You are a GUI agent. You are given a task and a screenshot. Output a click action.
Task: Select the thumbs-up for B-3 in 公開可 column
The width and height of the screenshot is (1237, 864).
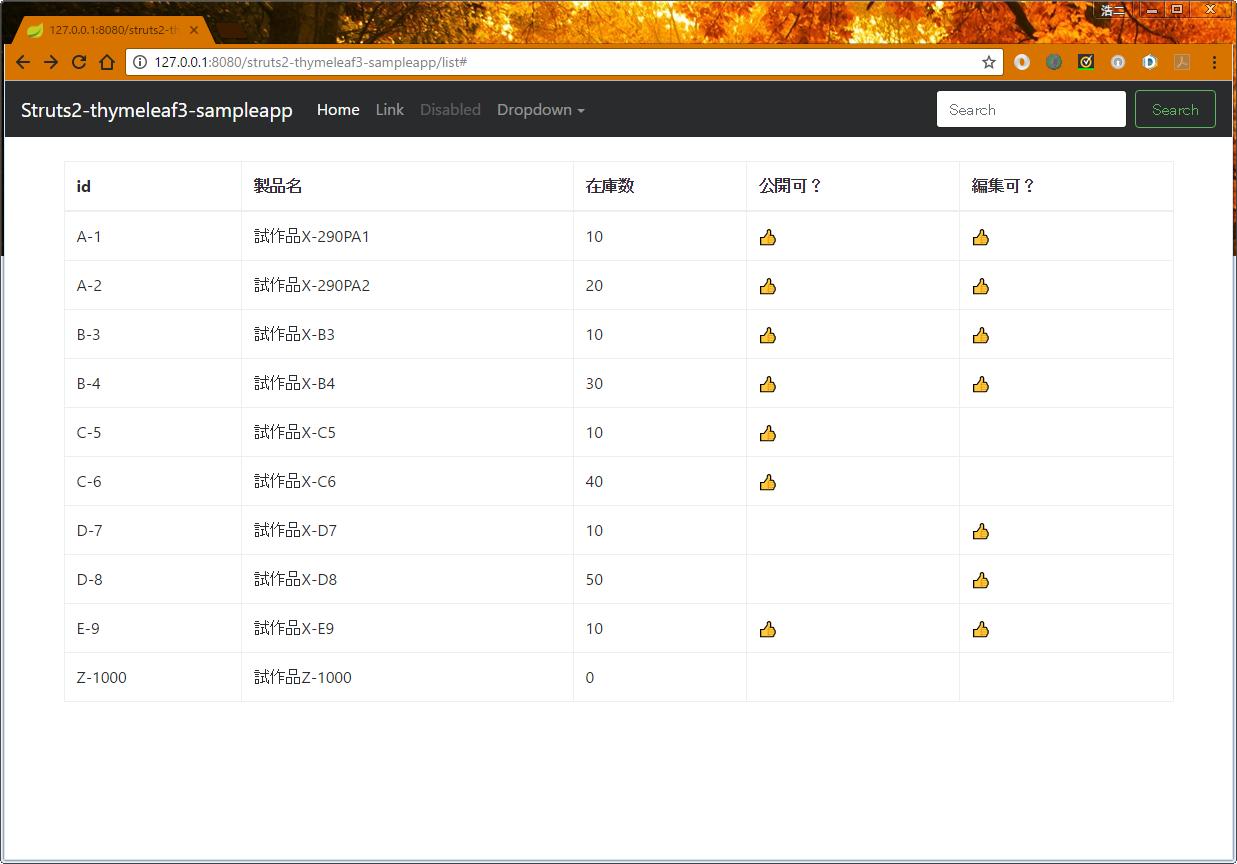pyautogui.click(x=768, y=335)
